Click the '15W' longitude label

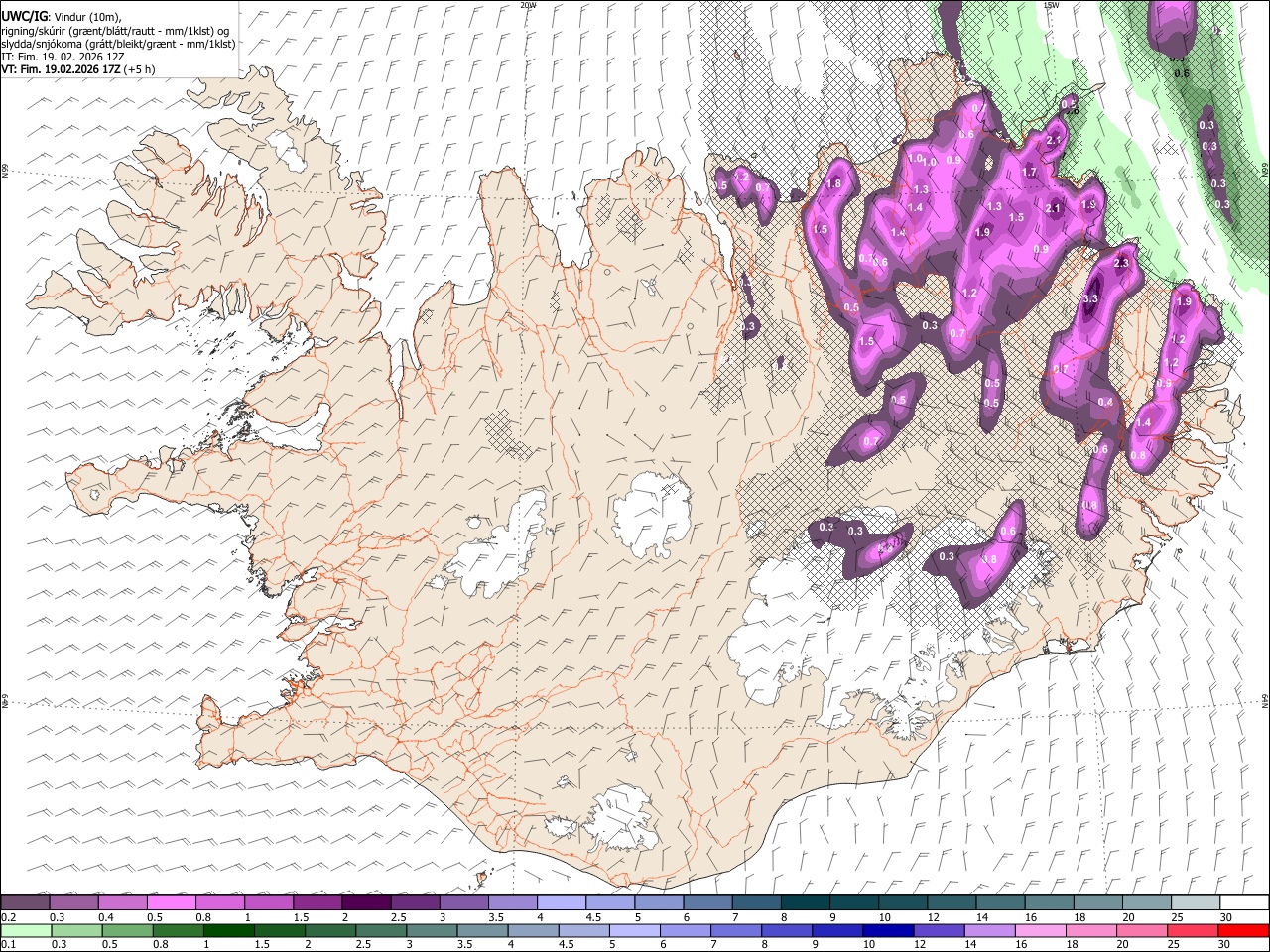pos(1050,5)
